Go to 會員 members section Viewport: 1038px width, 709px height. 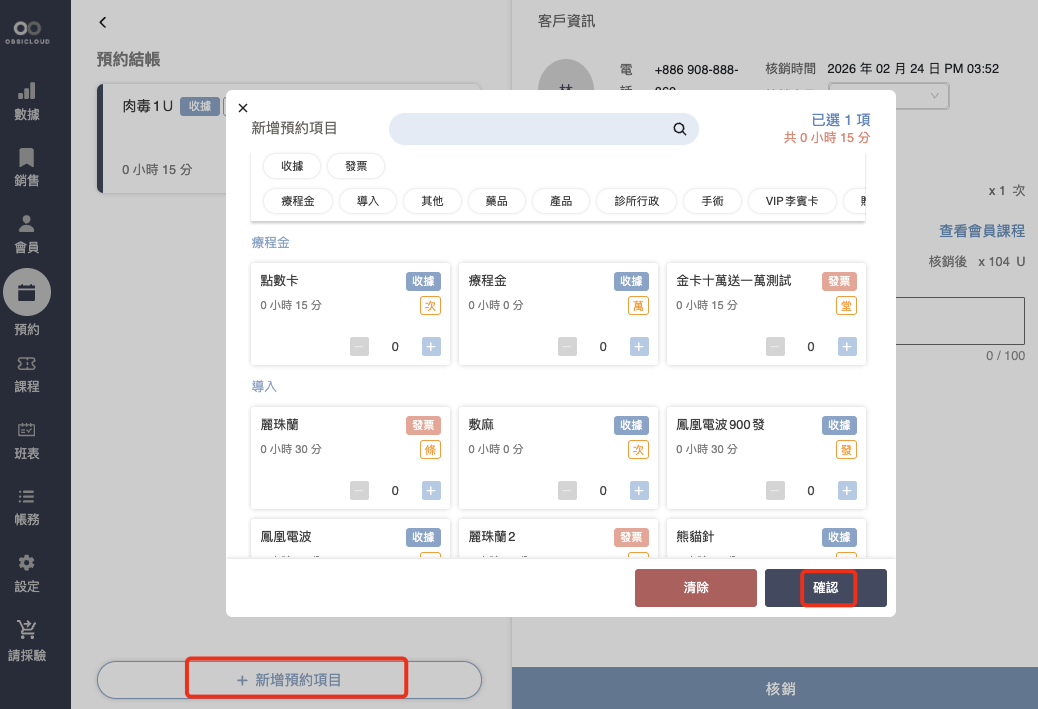[x=27, y=224]
